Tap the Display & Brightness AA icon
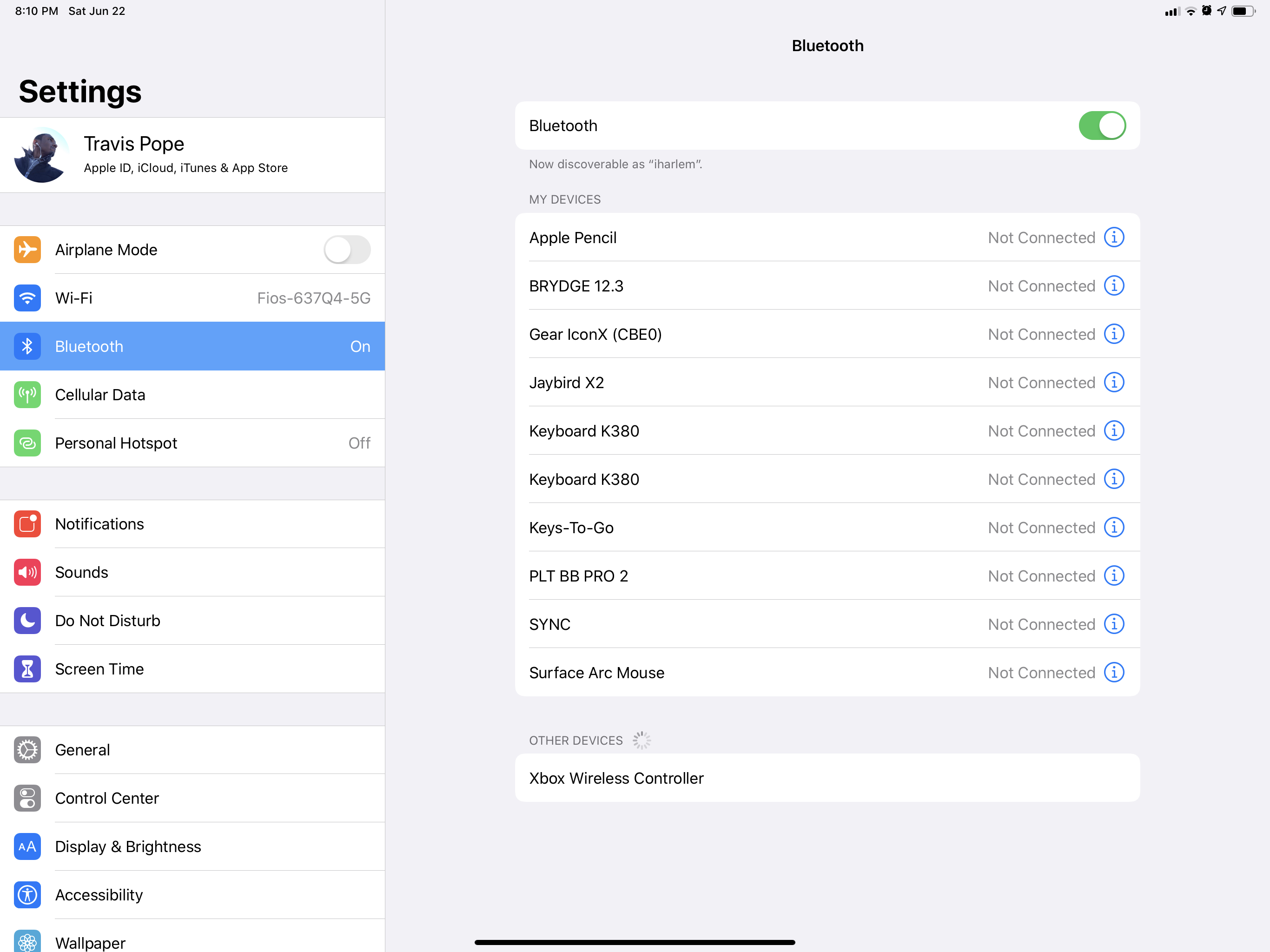Screen dimensions: 1270x952 pos(27,846)
